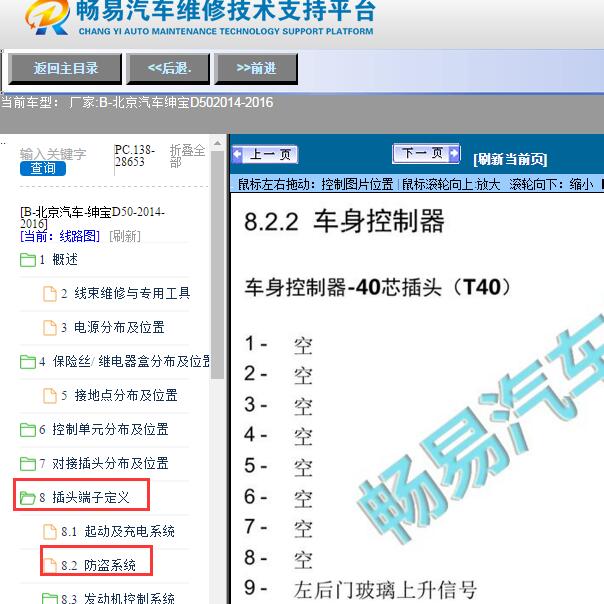Click the 查询 search button

pyautogui.click(x=43, y=168)
